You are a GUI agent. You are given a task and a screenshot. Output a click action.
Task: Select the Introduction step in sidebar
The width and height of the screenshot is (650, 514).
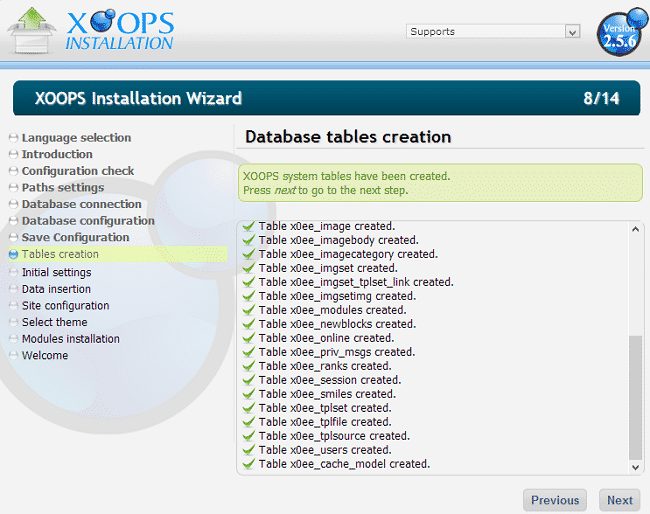click(x=57, y=154)
